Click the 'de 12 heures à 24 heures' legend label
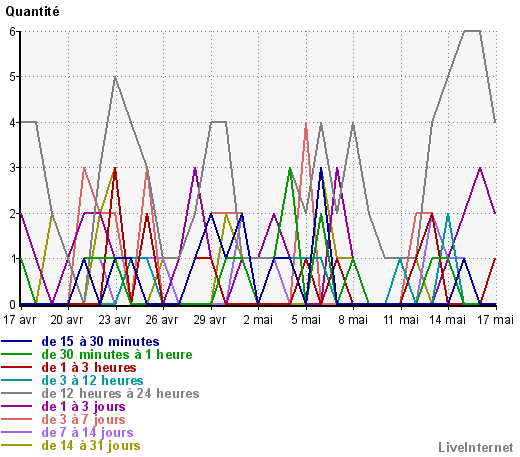The image size is (520, 457). pyautogui.click(x=120, y=394)
